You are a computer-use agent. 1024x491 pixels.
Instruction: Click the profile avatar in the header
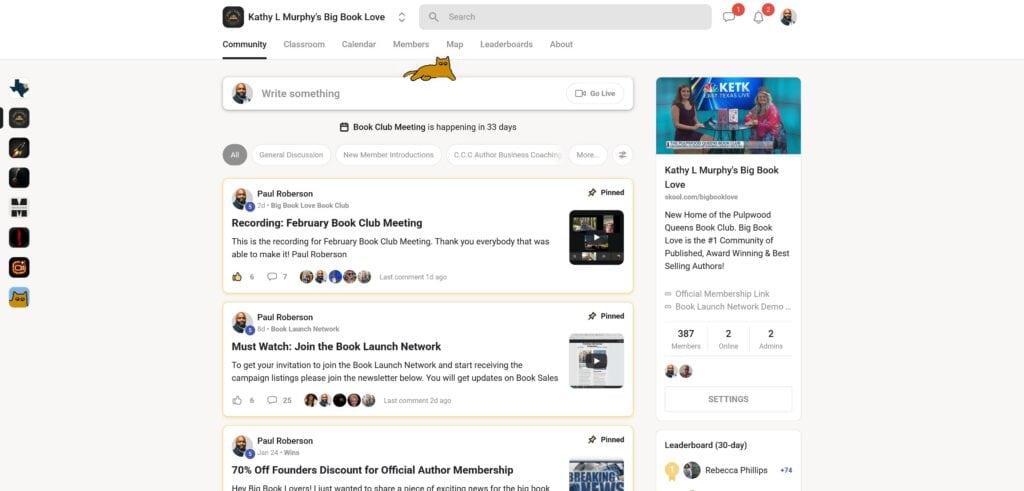(x=788, y=17)
